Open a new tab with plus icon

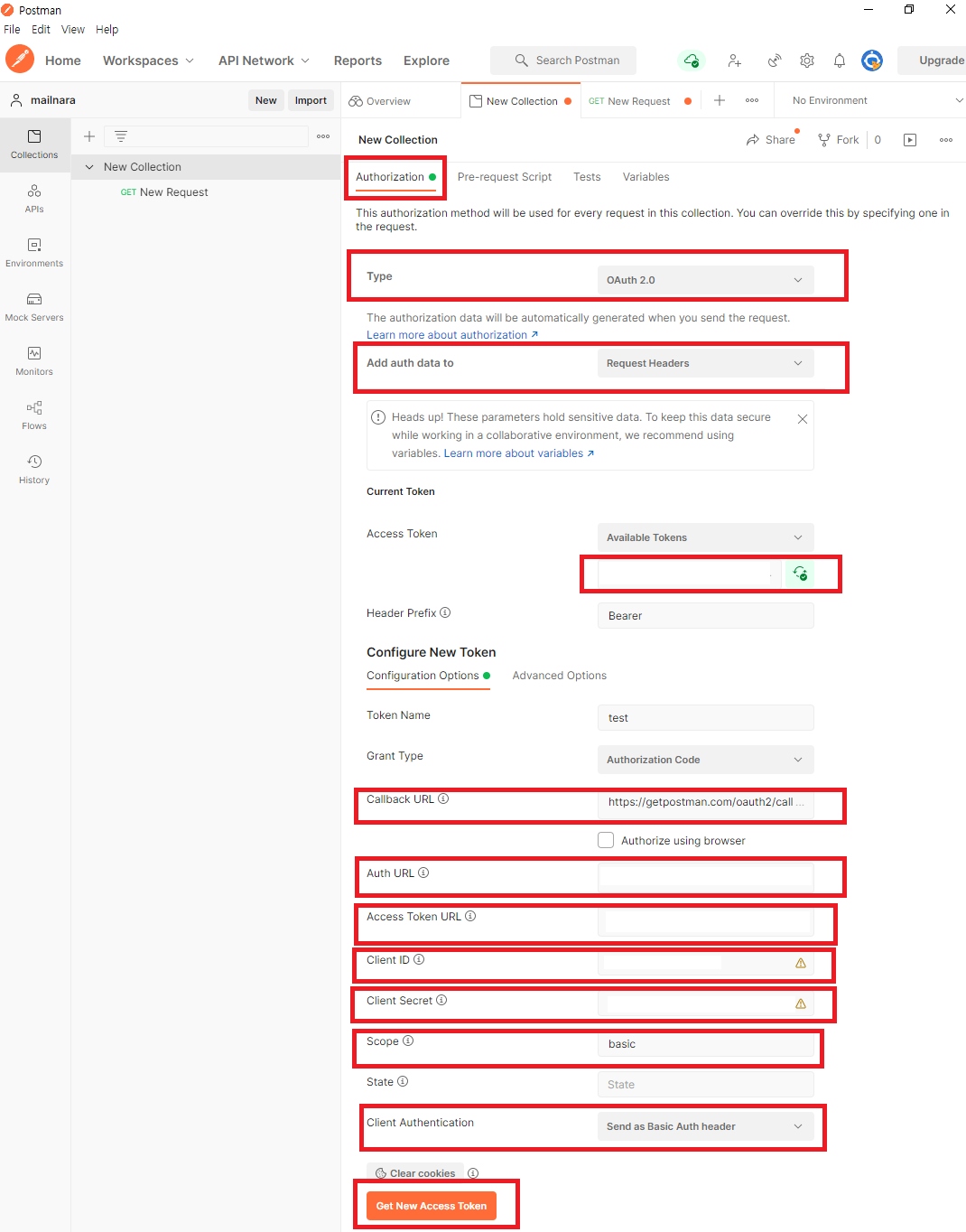pyautogui.click(x=720, y=100)
